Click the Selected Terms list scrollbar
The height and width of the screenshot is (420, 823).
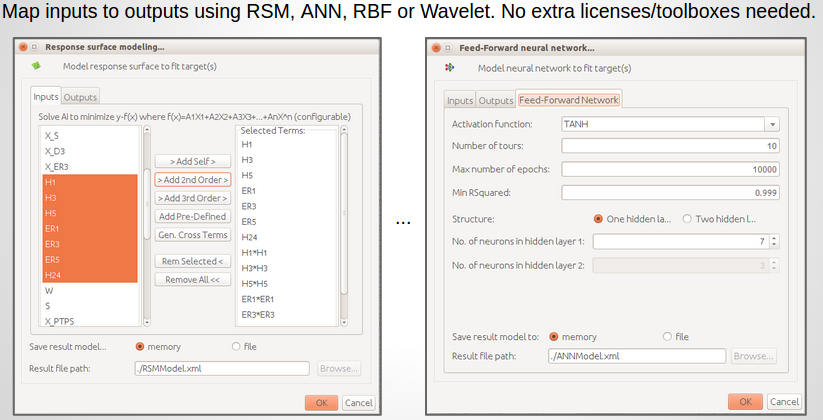click(344, 210)
